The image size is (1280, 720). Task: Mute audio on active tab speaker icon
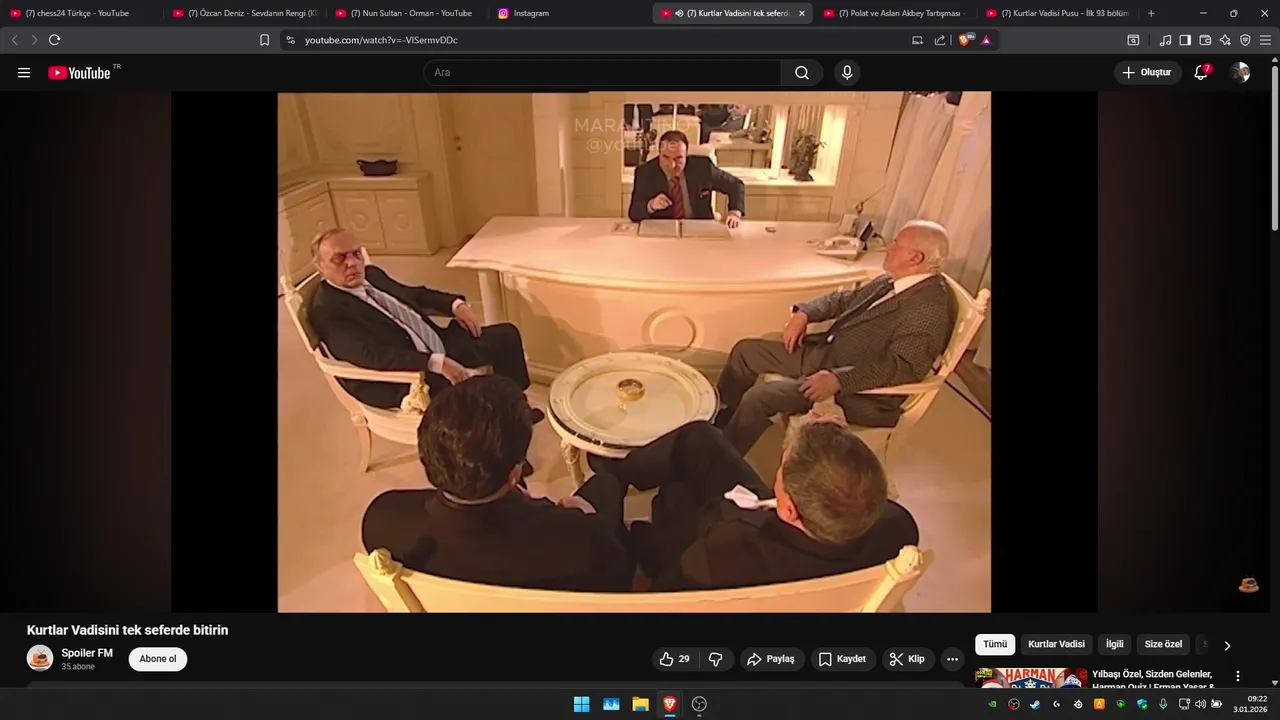coord(679,13)
